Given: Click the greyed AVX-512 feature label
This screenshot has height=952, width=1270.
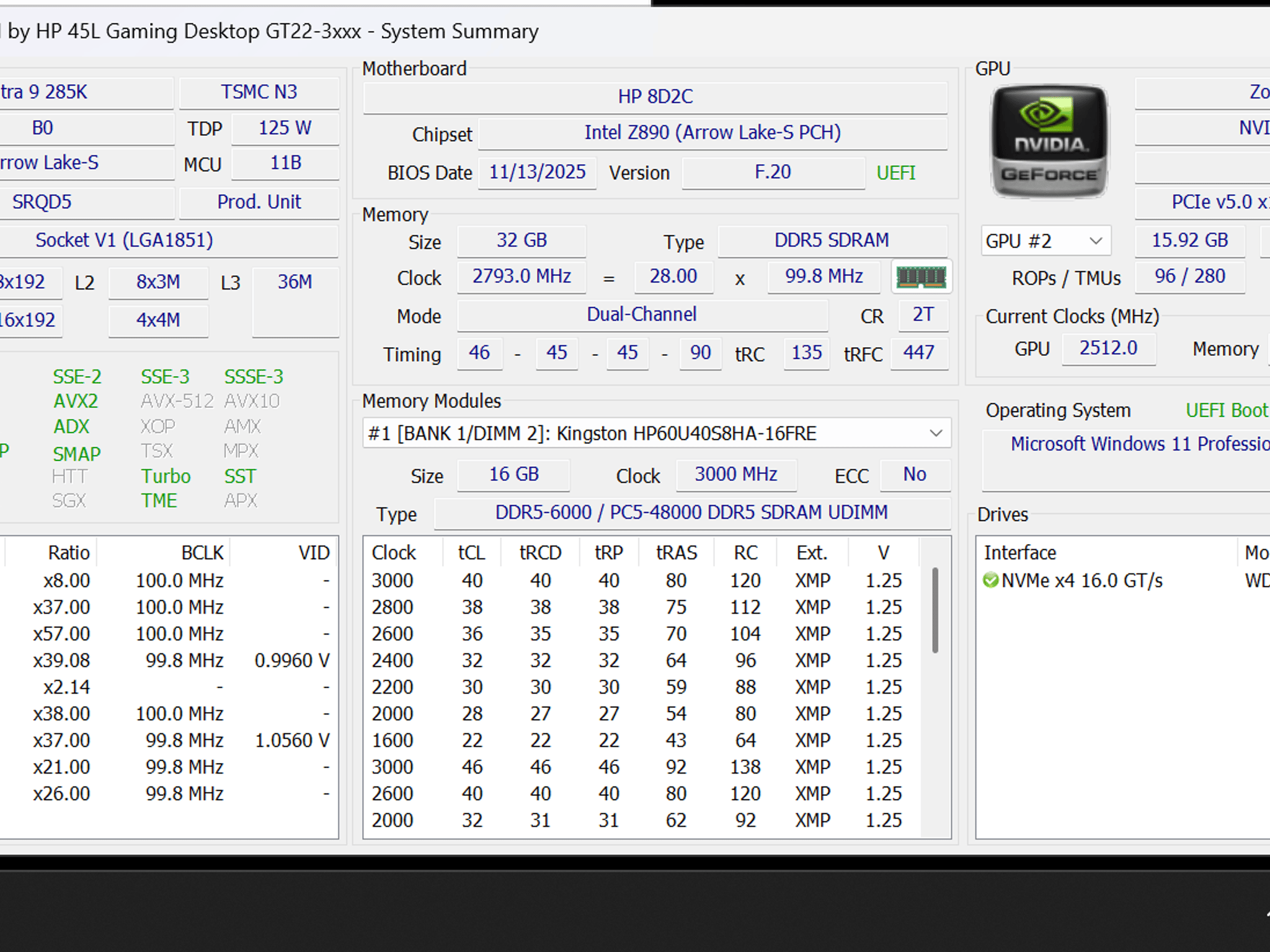Looking at the screenshot, I should 177,402.
